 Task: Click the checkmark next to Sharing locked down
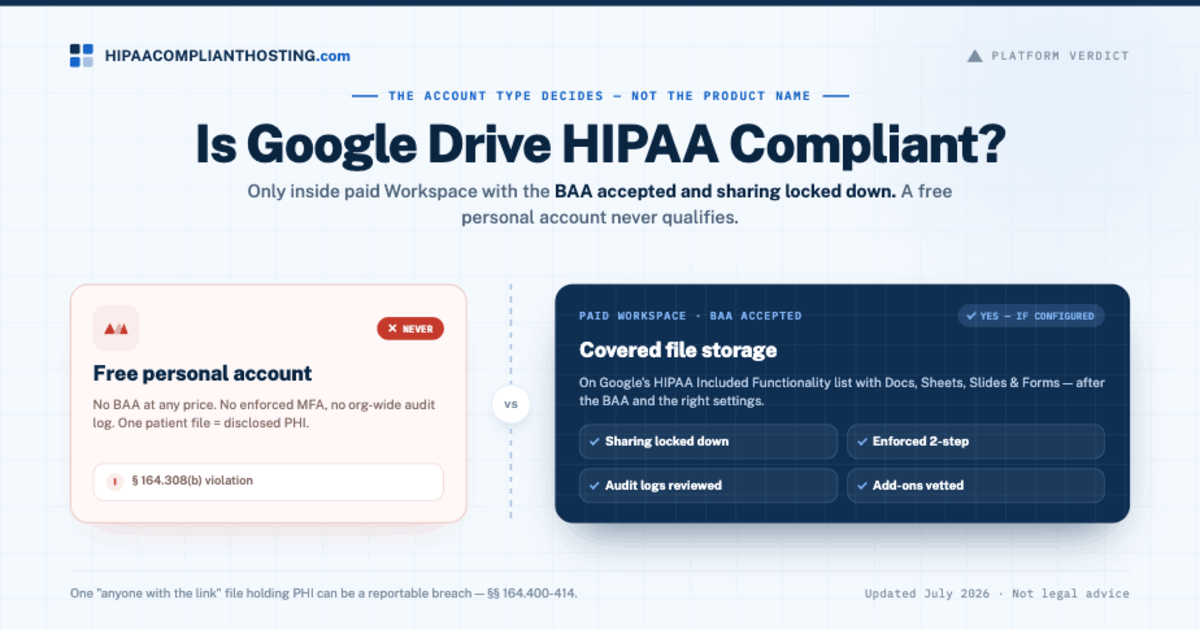[x=594, y=441]
